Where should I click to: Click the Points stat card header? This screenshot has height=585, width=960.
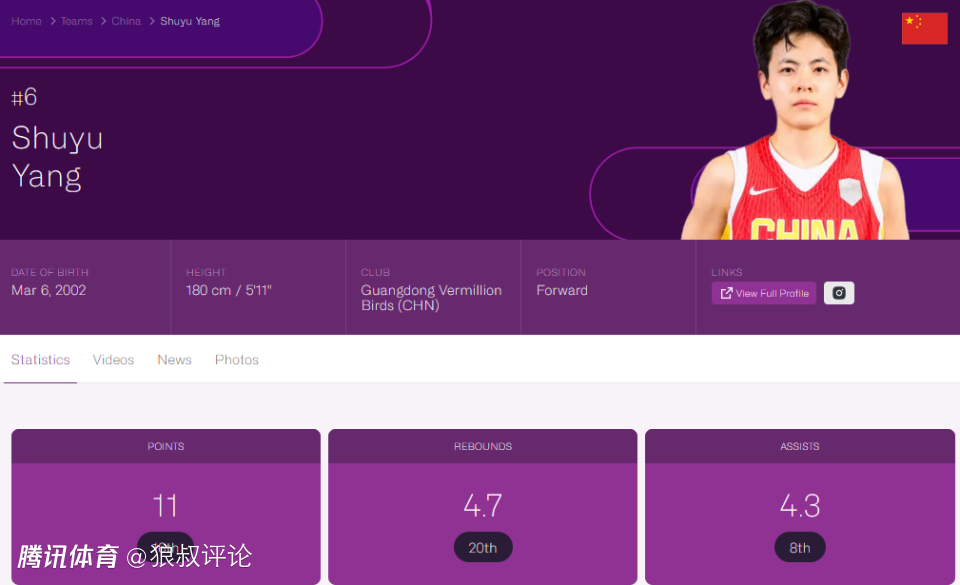click(166, 446)
